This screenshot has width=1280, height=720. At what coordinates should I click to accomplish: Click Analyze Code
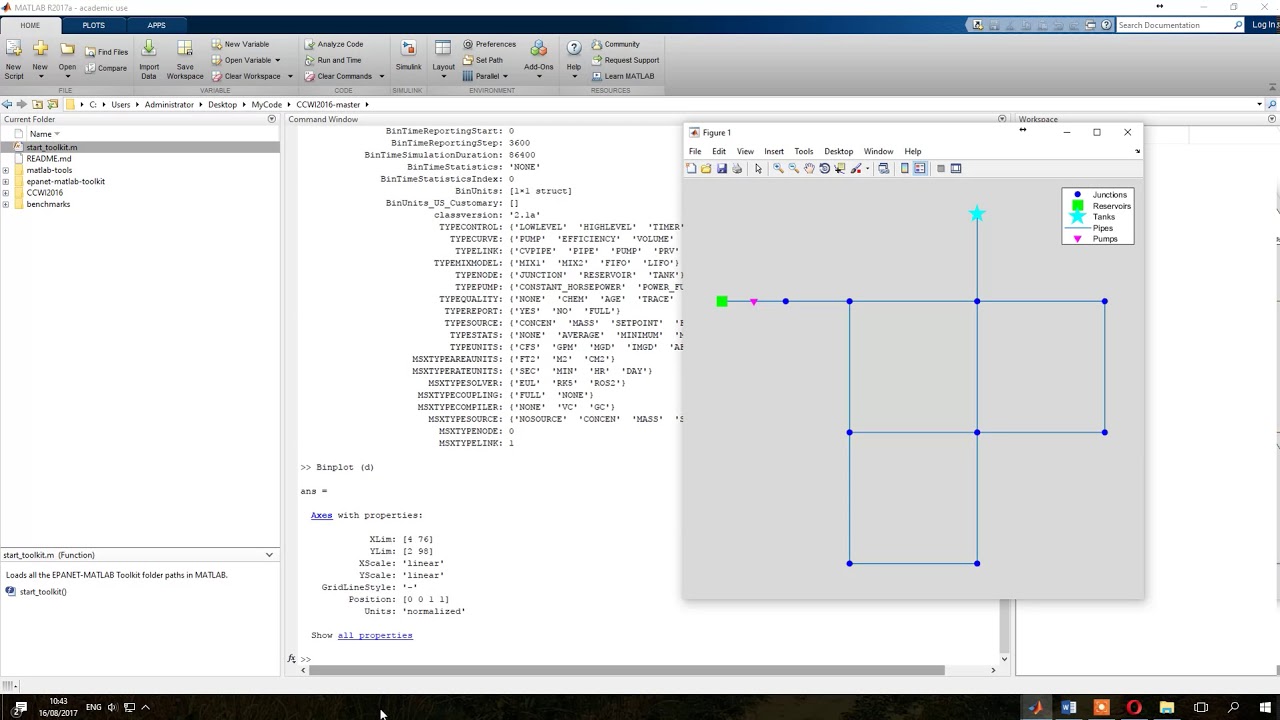[333, 44]
